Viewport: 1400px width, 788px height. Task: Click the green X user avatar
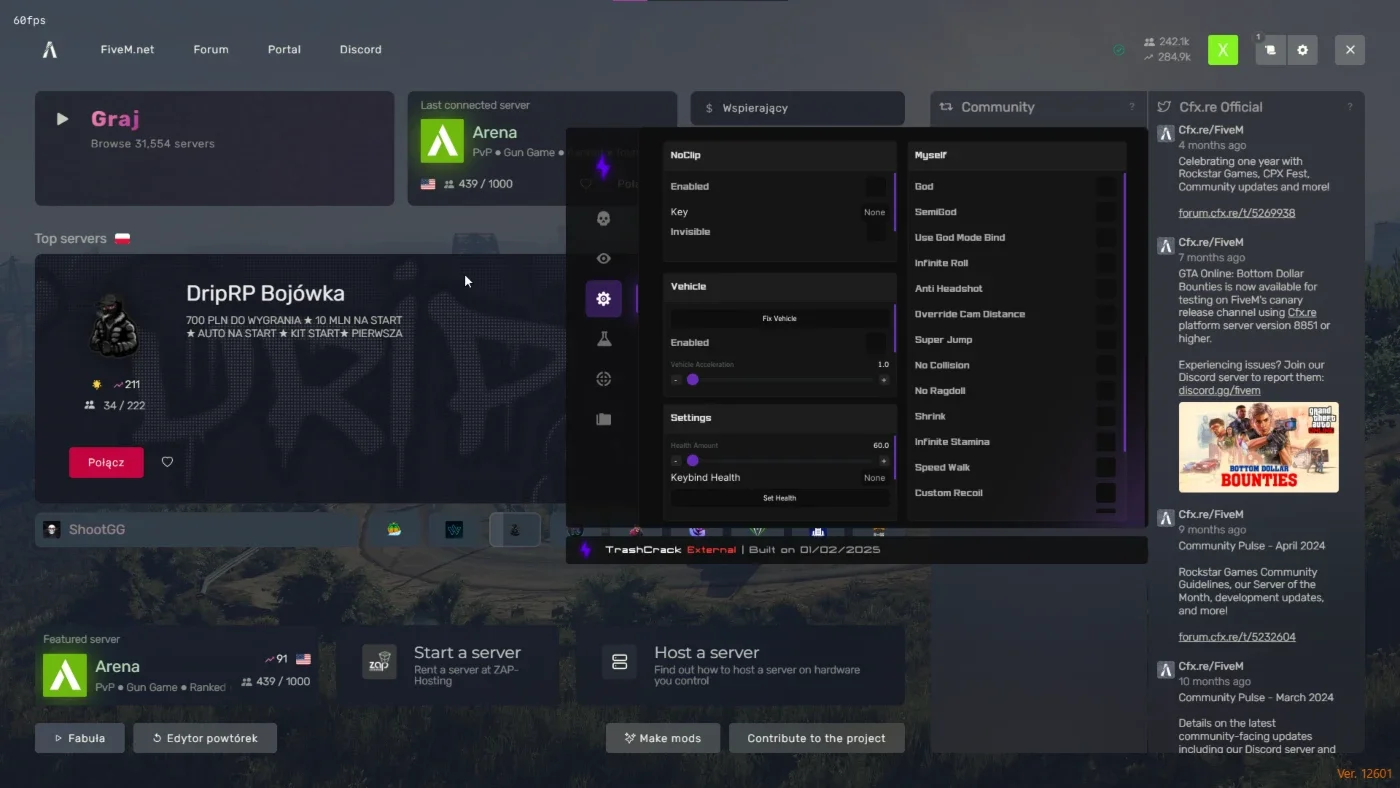tap(1223, 50)
